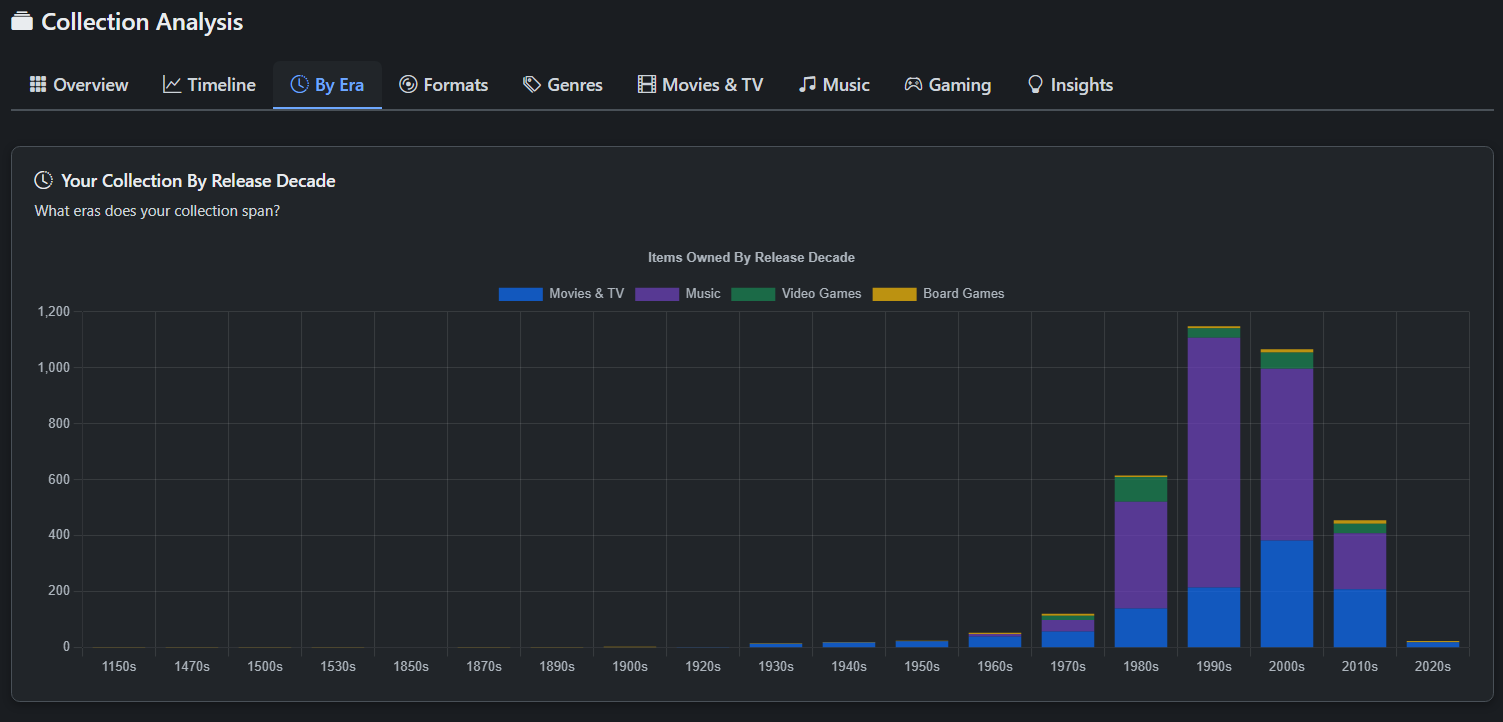Click the disc icon on the Formats tab
The image size is (1503, 722).
point(407,85)
